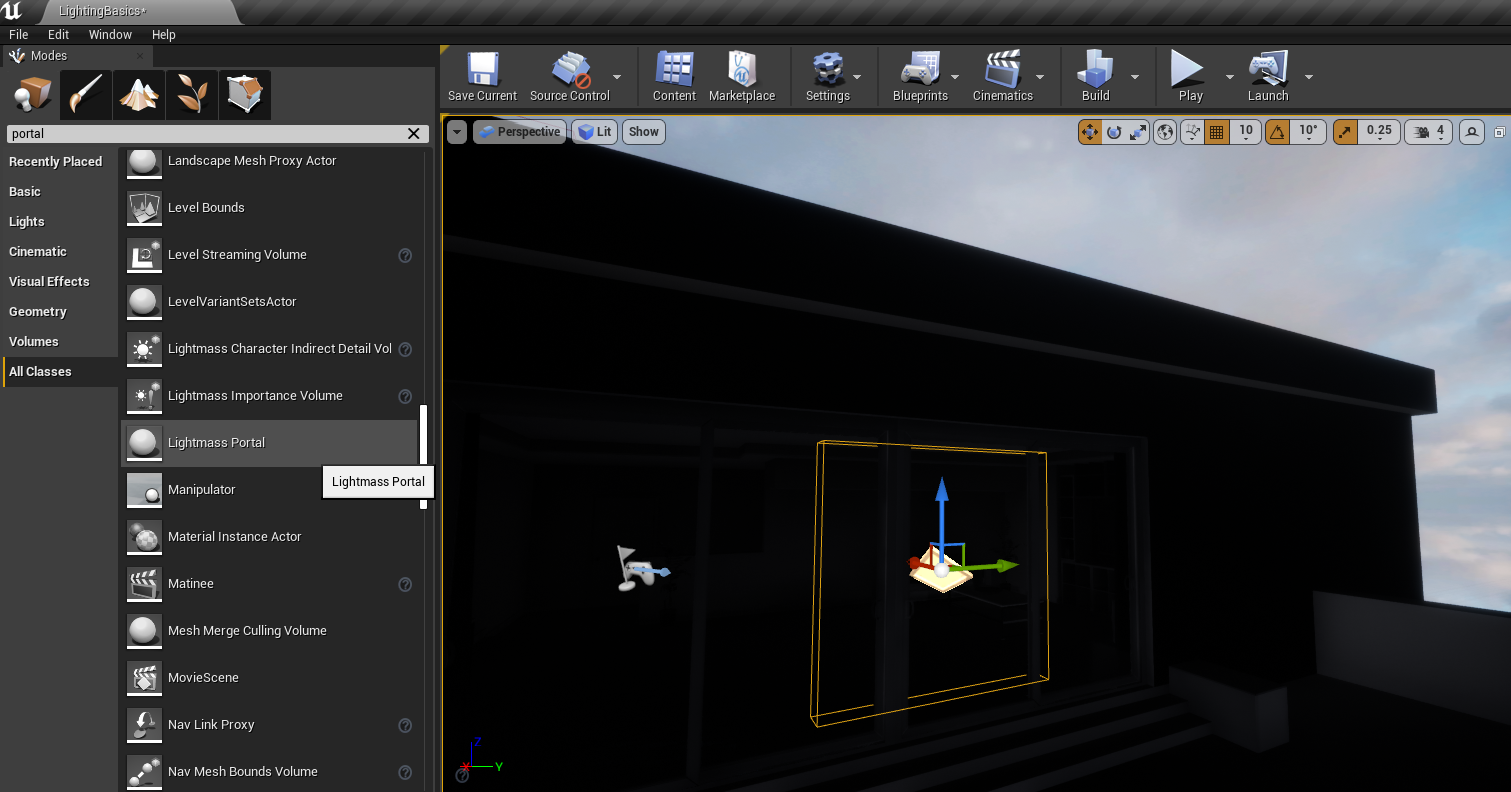This screenshot has width=1511, height=792.
Task: Select the Lightmass Portal list item
Action: click(x=269, y=442)
